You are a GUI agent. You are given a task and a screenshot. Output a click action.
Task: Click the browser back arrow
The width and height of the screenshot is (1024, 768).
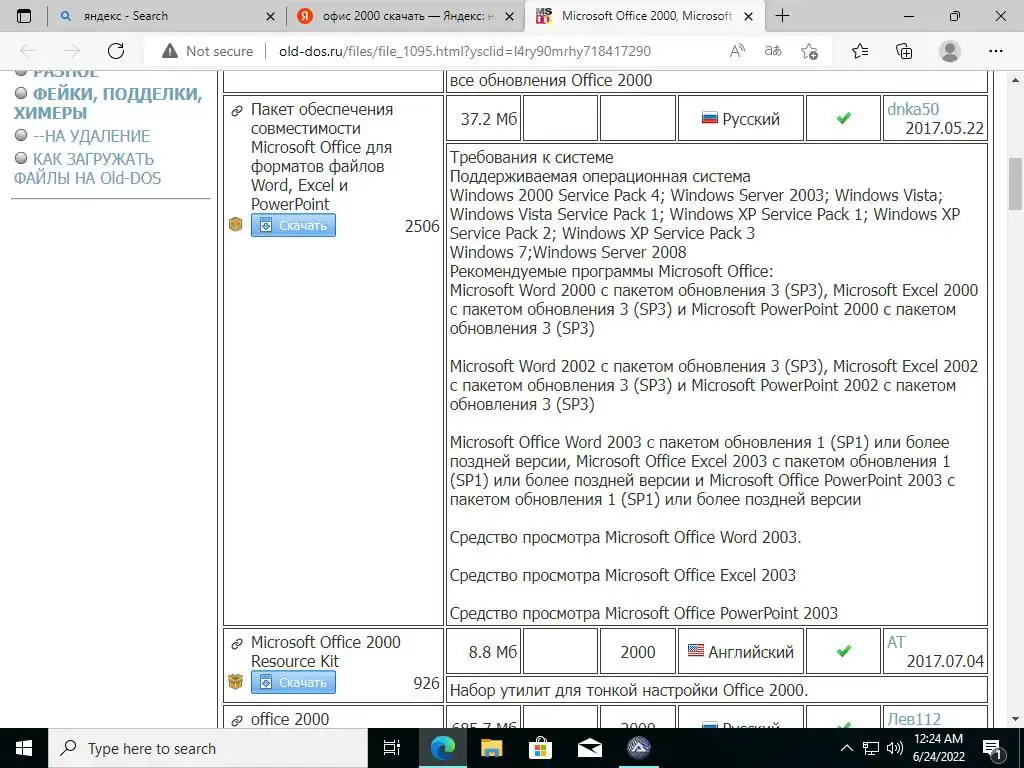pyautogui.click(x=28, y=51)
